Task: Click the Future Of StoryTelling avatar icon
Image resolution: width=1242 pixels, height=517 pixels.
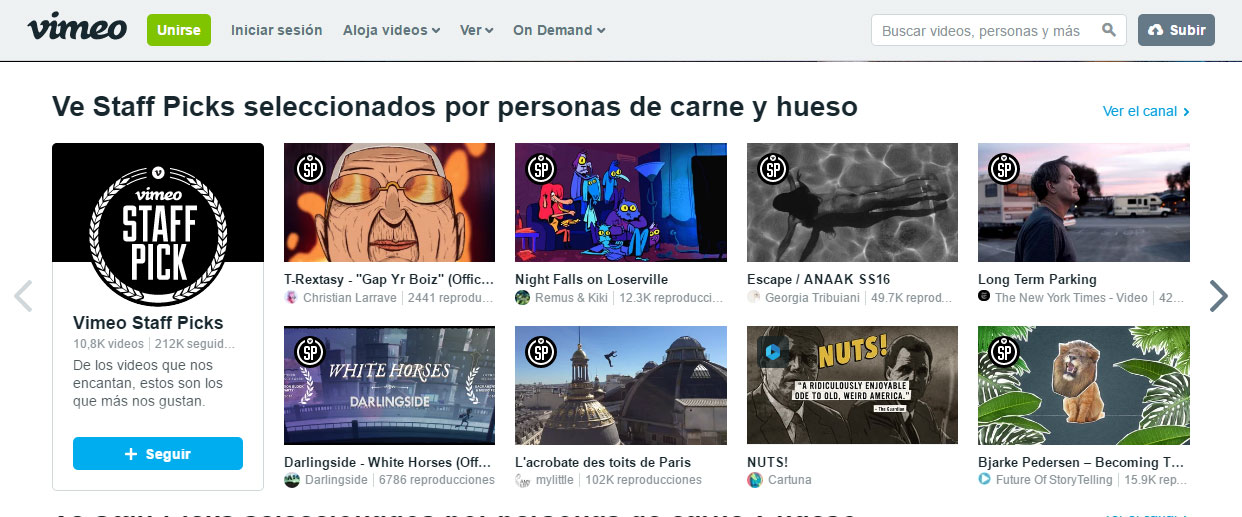Action: coord(984,480)
